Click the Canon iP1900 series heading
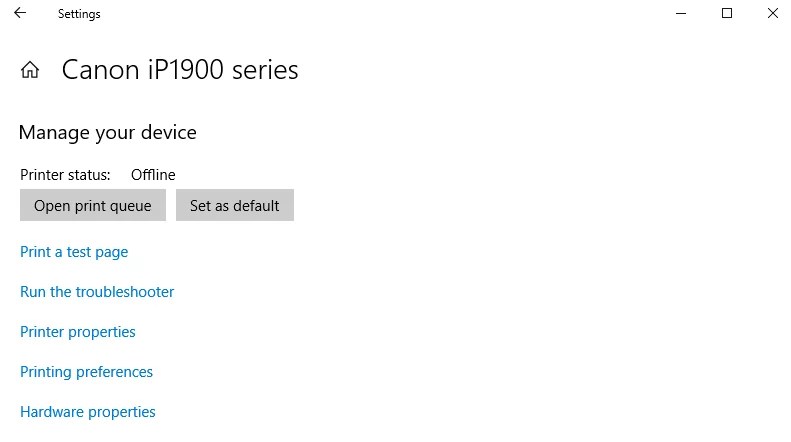This screenshot has height=442, width=791. click(180, 70)
